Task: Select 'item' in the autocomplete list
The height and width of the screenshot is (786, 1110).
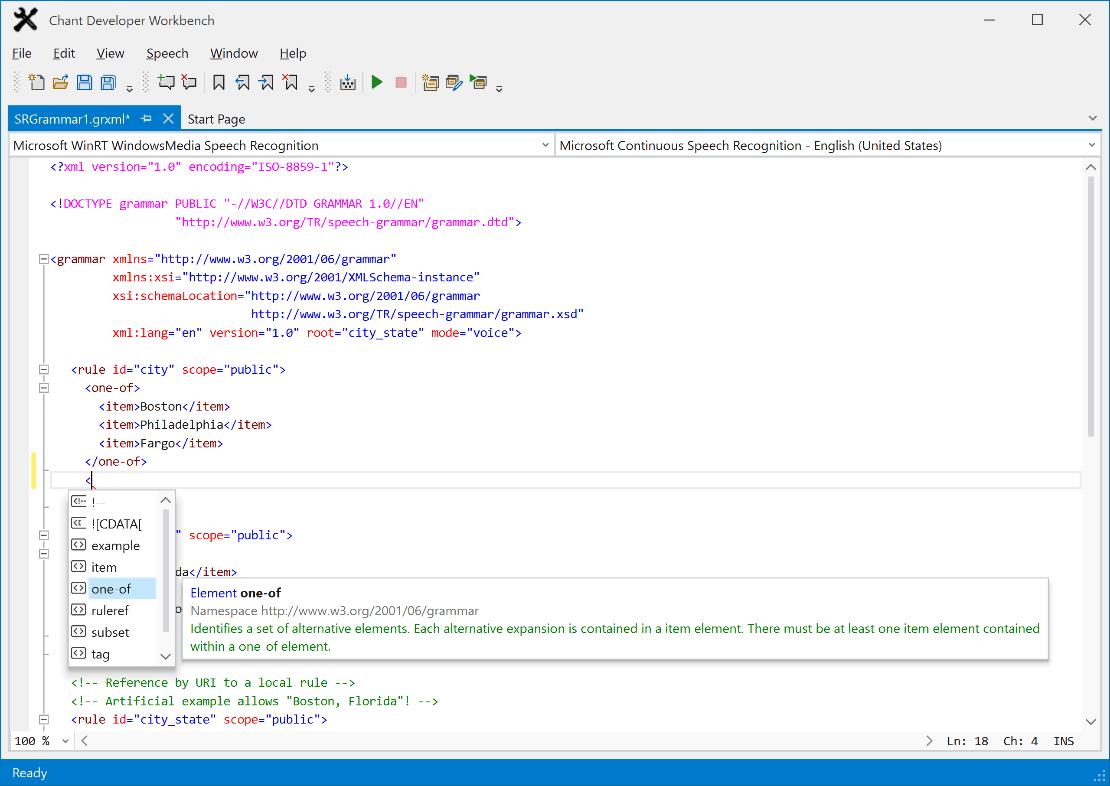Action: [113, 567]
